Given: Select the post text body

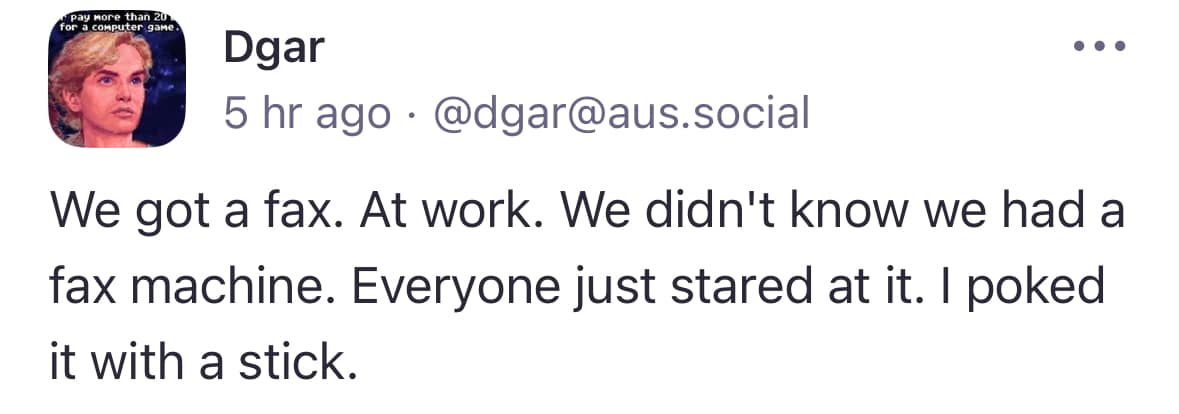Looking at the screenshot, I should point(587,288).
